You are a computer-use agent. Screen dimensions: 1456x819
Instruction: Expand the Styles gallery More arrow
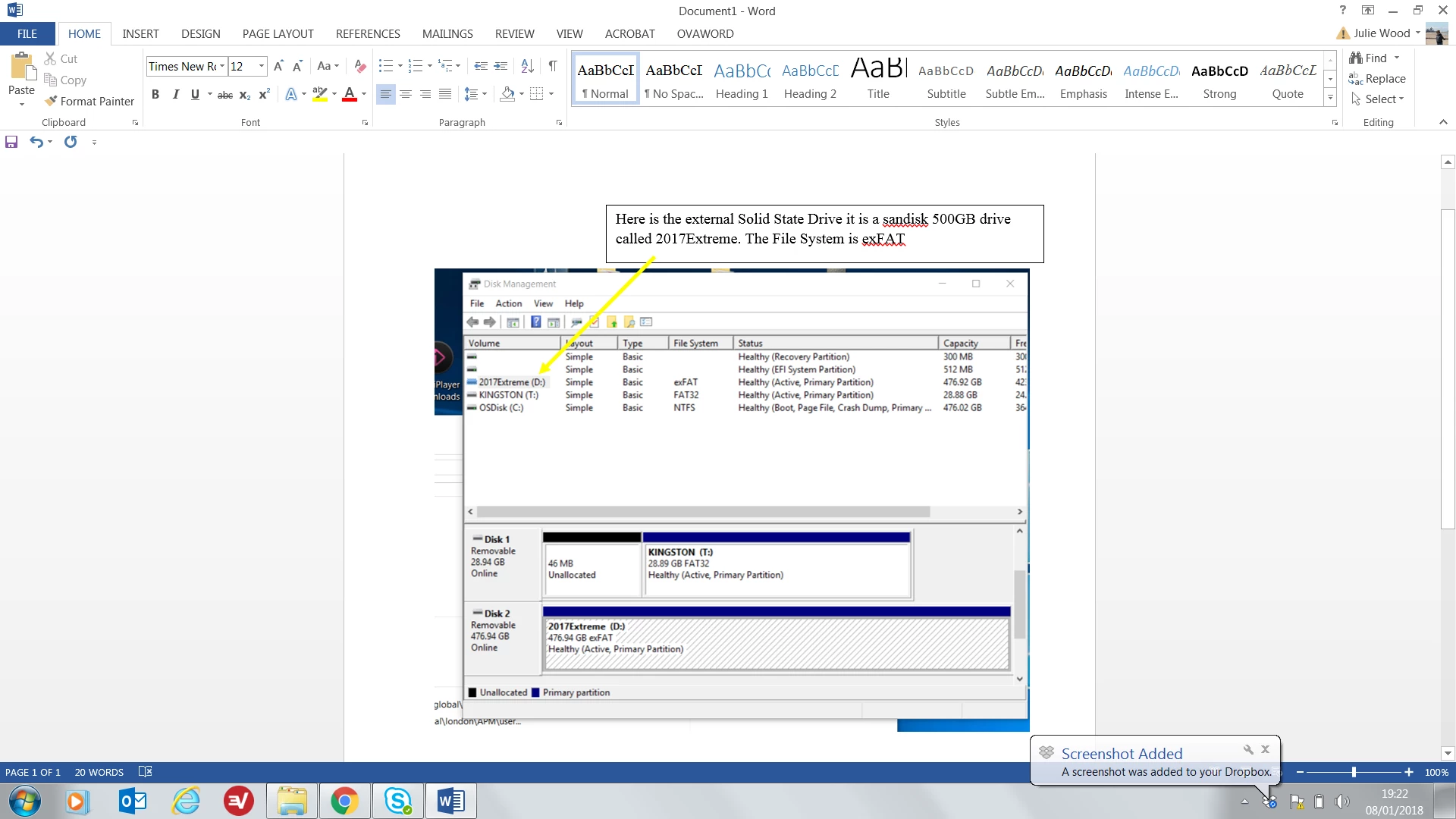1330,97
